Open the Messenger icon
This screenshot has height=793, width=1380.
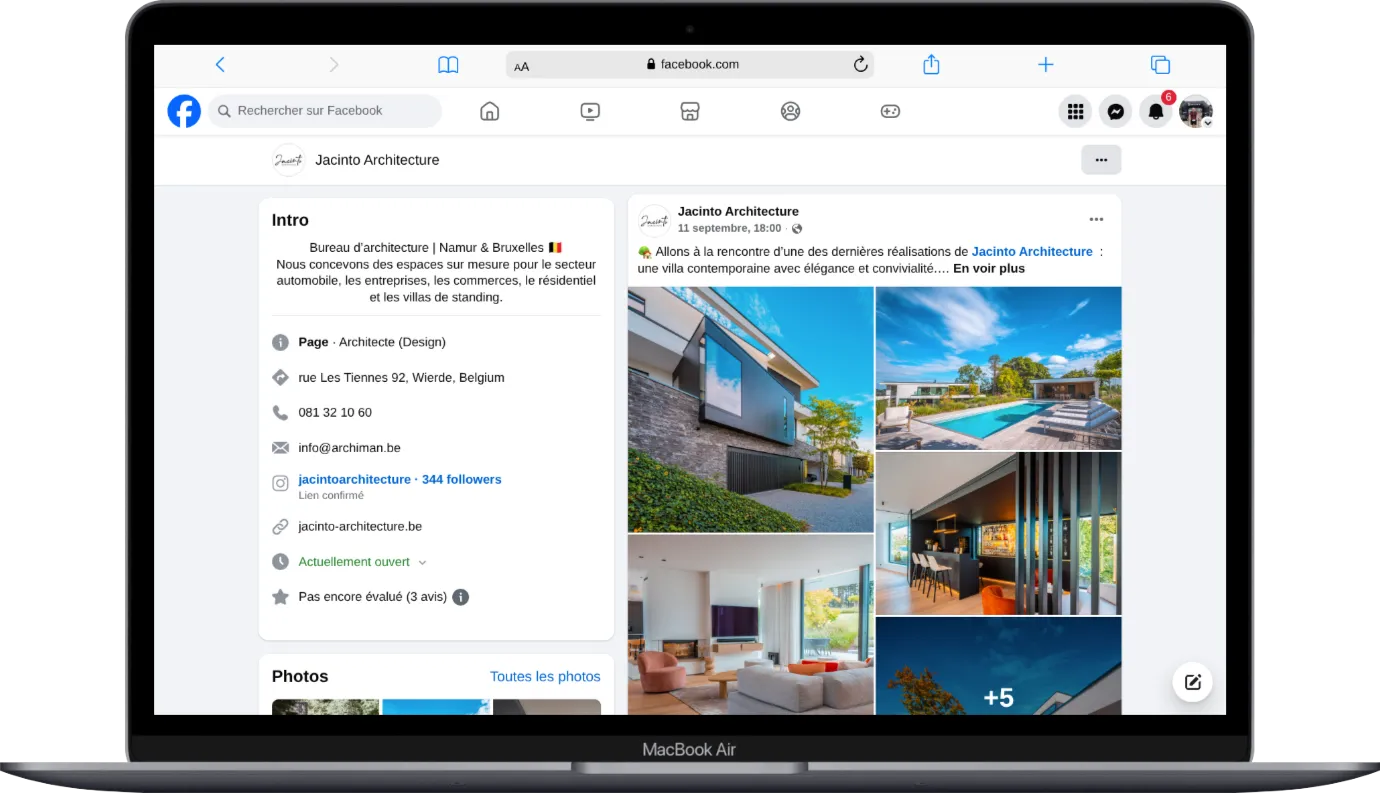tap(1115, 112)
